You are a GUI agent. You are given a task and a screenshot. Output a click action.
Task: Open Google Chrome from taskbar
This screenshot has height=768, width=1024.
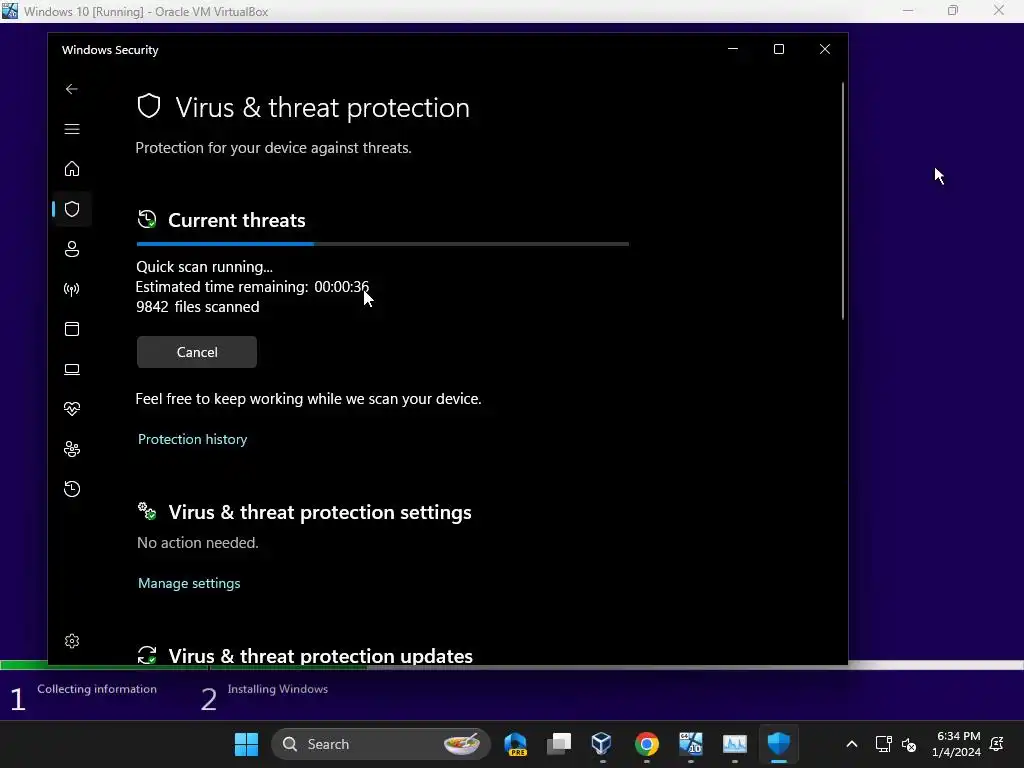647,744
